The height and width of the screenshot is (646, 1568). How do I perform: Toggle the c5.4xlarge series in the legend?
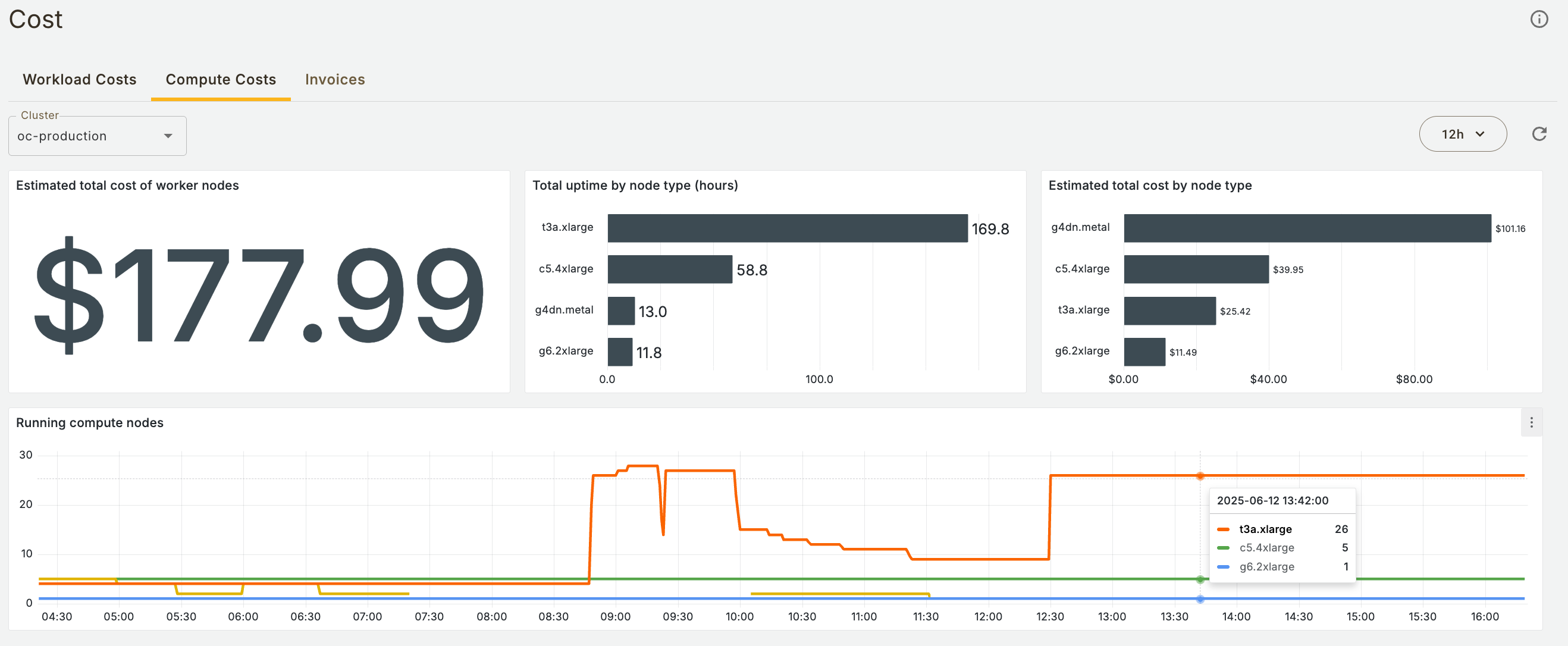(x=1266, y=548)
